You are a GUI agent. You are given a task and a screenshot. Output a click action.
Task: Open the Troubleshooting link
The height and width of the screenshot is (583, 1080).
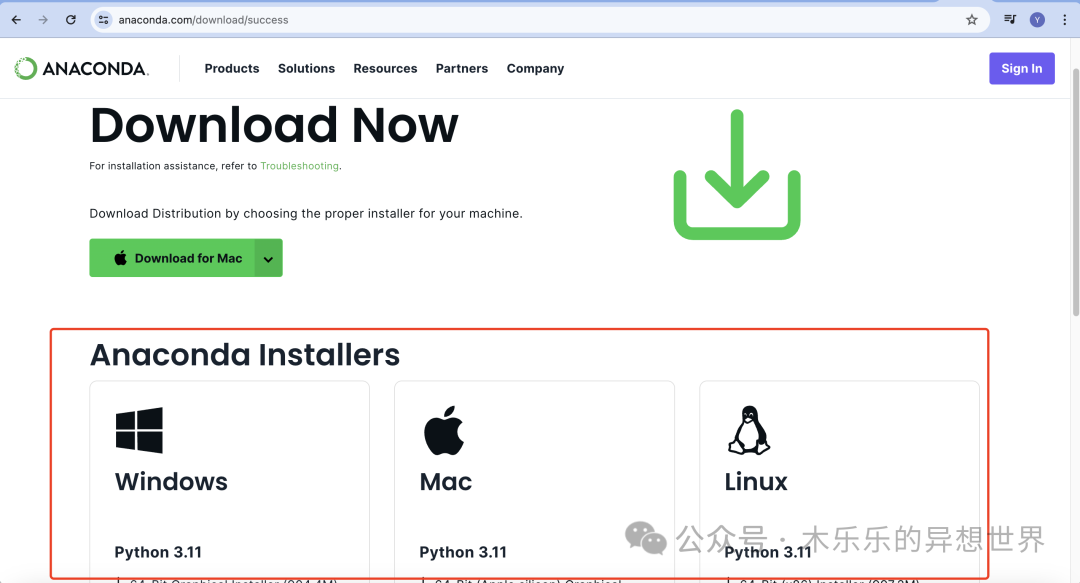(x=300, y=166)
